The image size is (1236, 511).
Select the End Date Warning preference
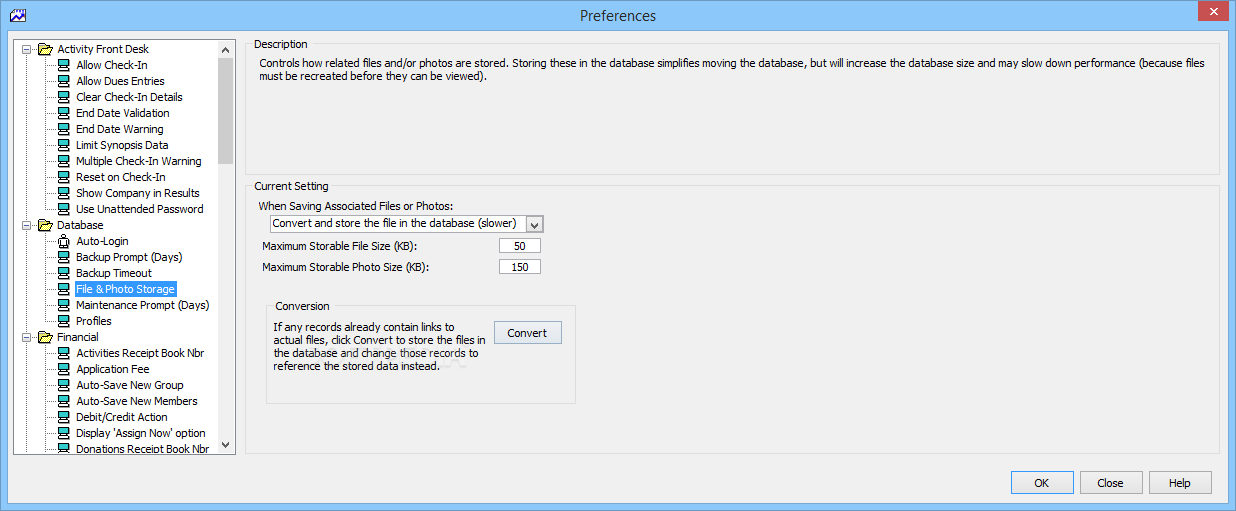click(120, 129)
